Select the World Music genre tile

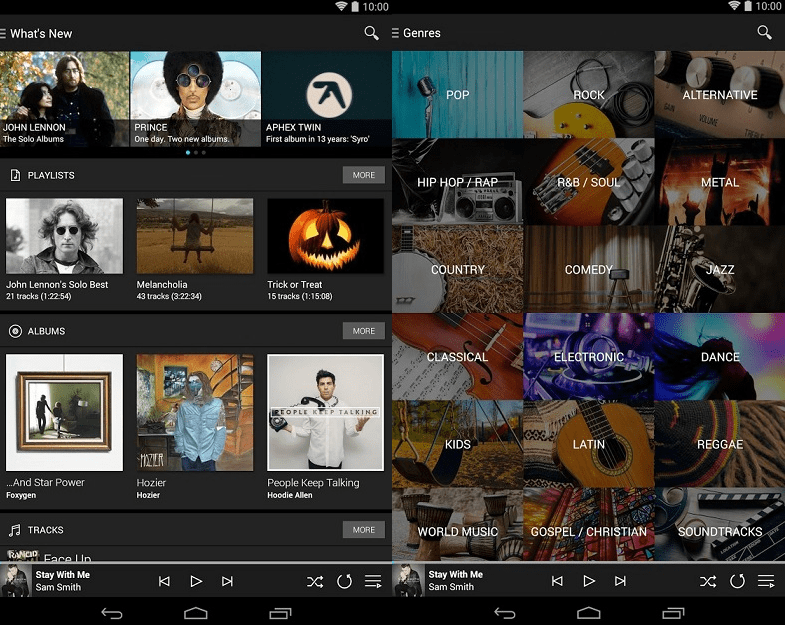tap(458, 524)
